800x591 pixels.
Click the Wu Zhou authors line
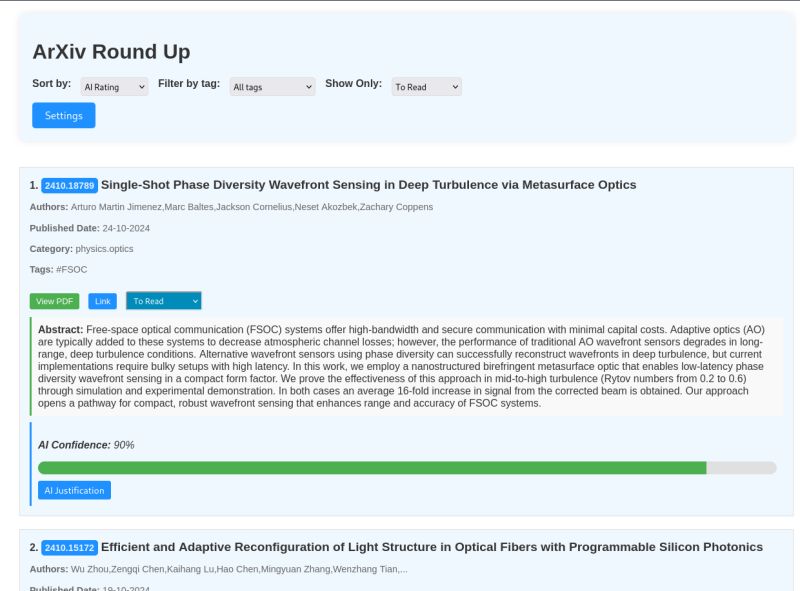218,569
